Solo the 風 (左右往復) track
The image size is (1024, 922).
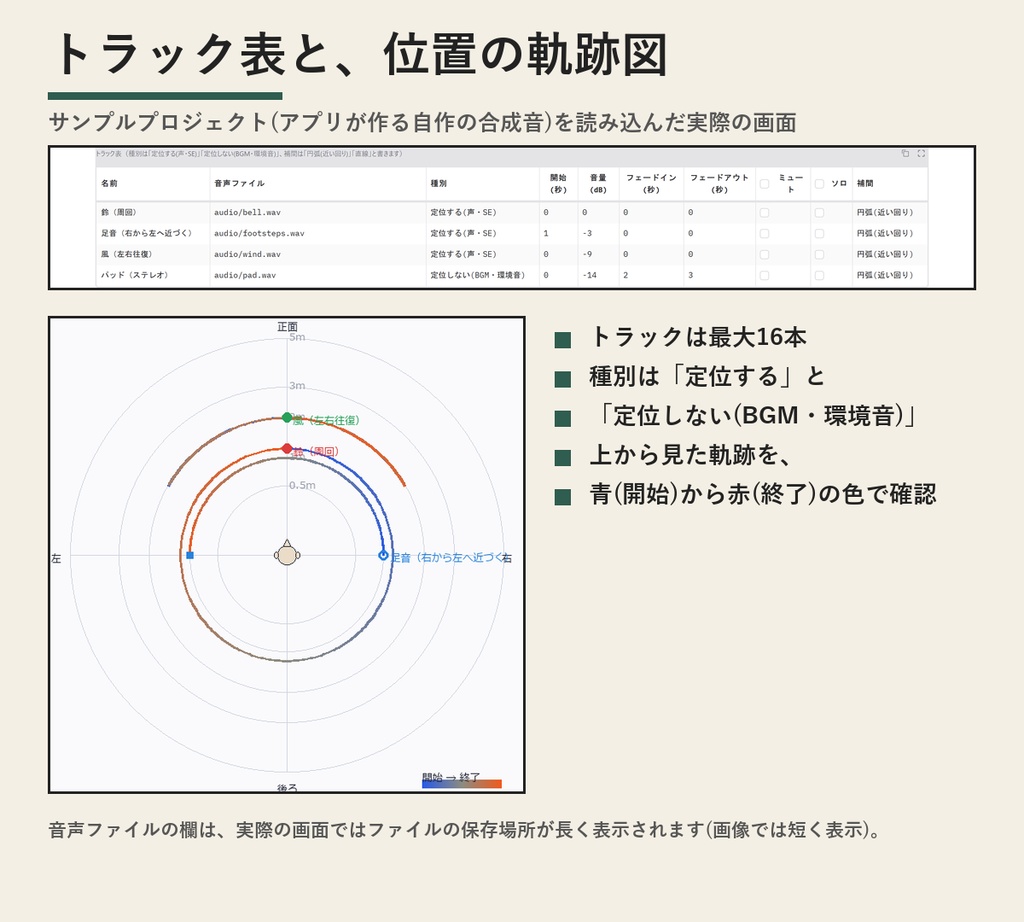point(819,255)
